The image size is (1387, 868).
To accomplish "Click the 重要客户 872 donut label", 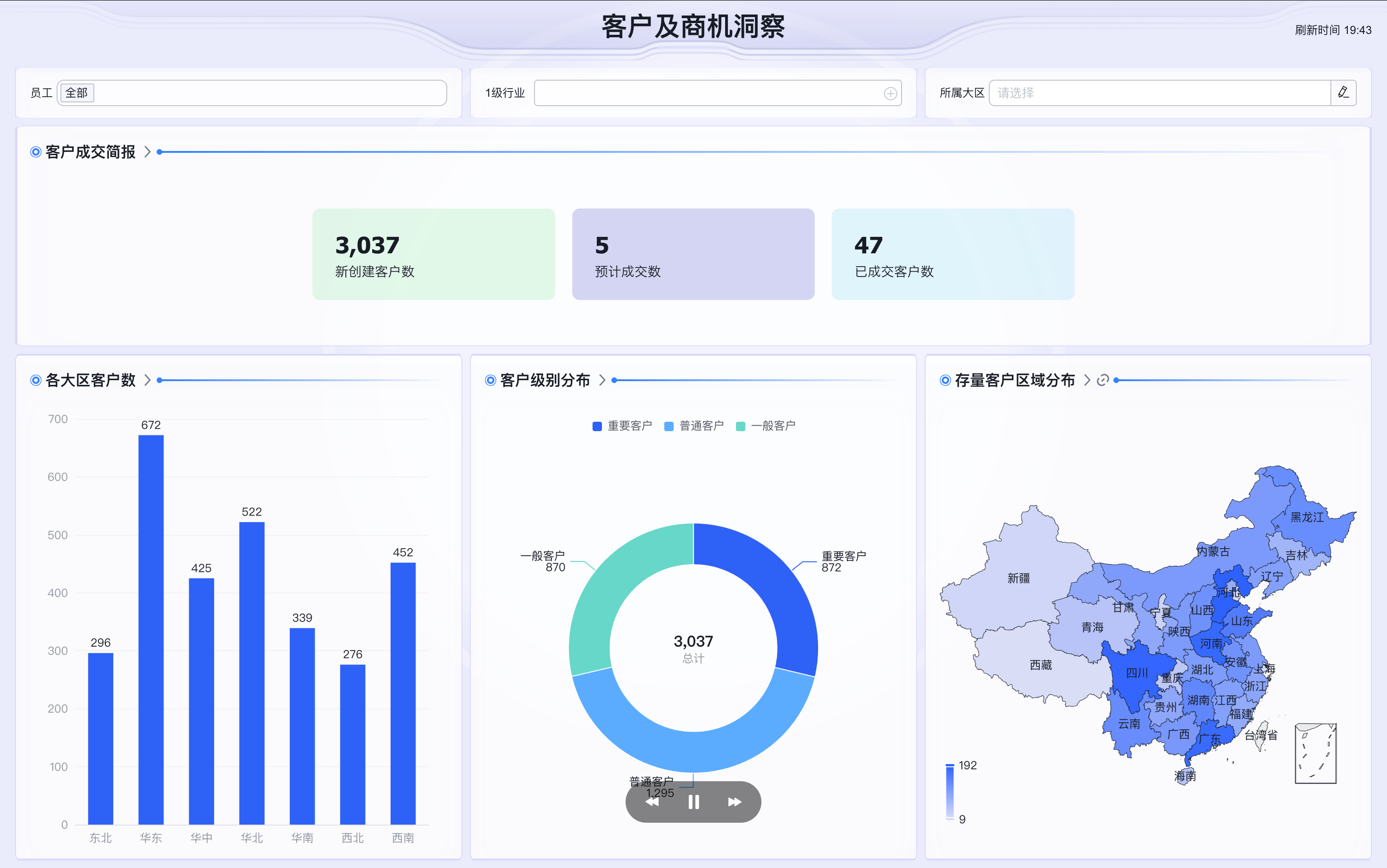I will click(844, 561).
